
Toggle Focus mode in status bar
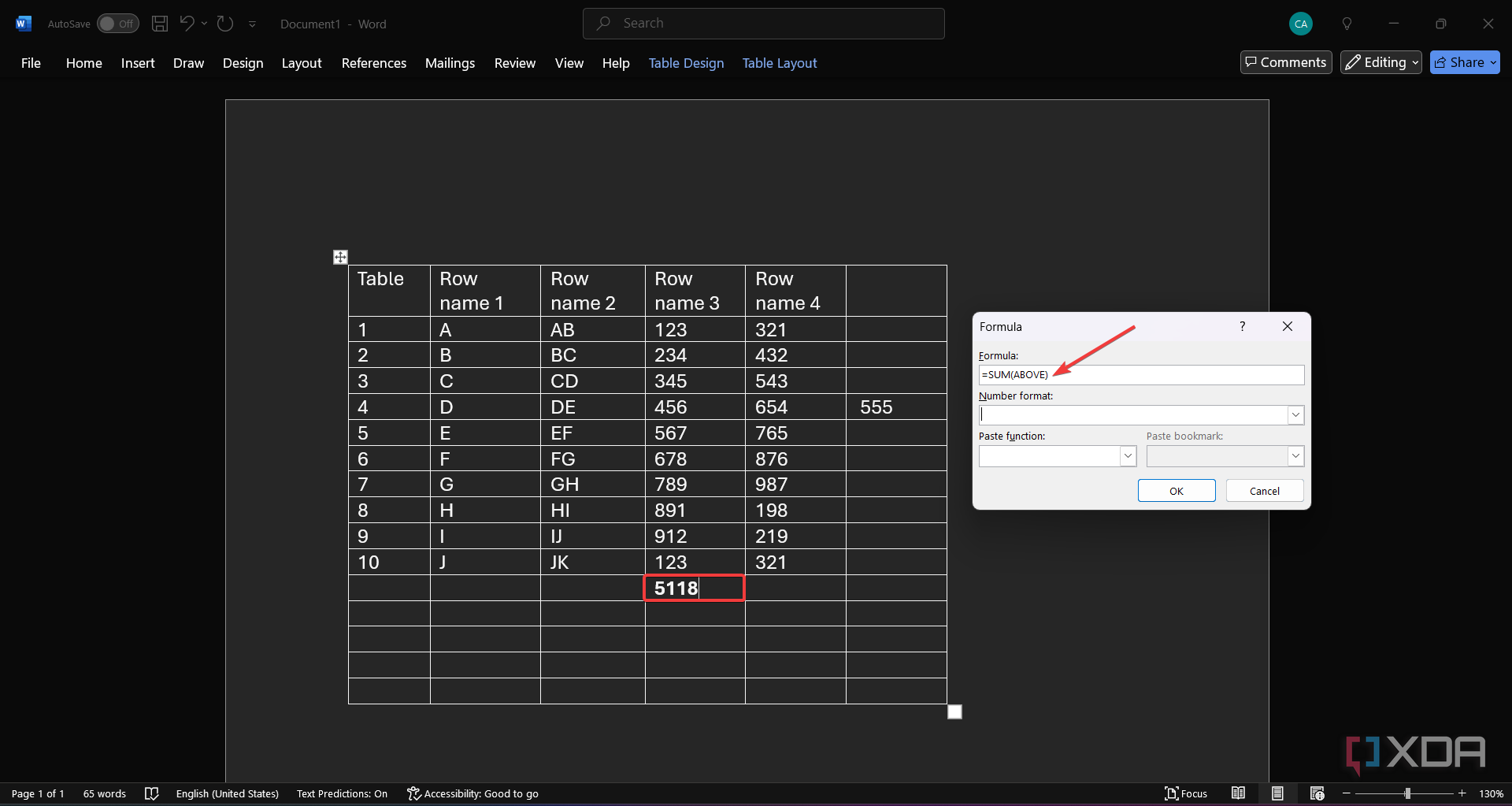[1186, 793]
